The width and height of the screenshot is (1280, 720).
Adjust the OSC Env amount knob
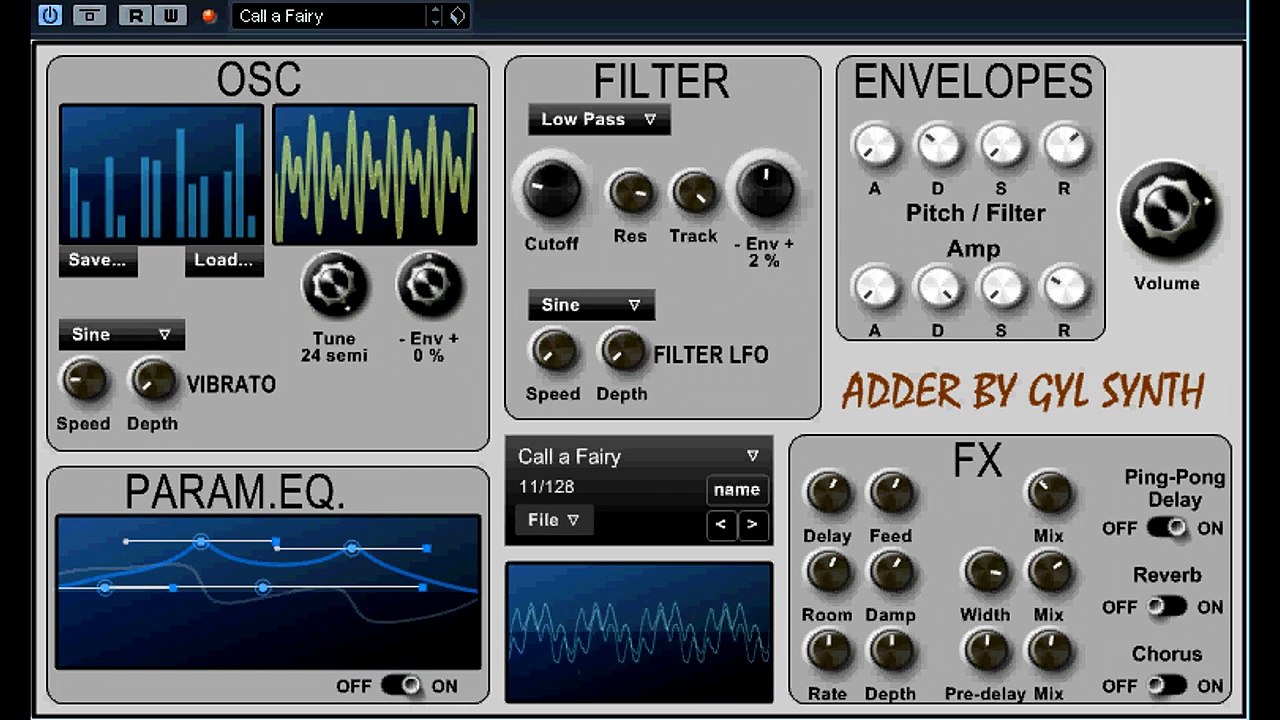[x=429, y=286]
